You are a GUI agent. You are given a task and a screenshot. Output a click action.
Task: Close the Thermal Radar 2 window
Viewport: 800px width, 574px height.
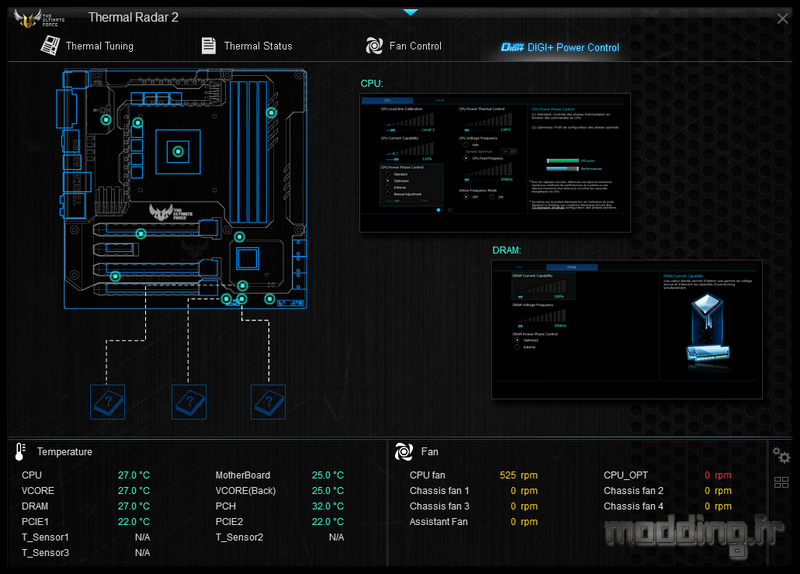point(782,19)
